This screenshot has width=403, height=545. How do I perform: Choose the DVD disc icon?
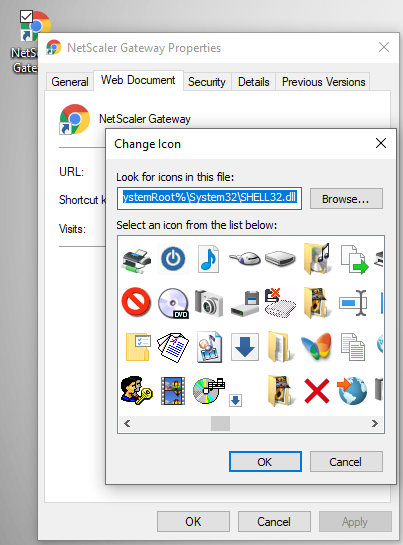point(173,303)
